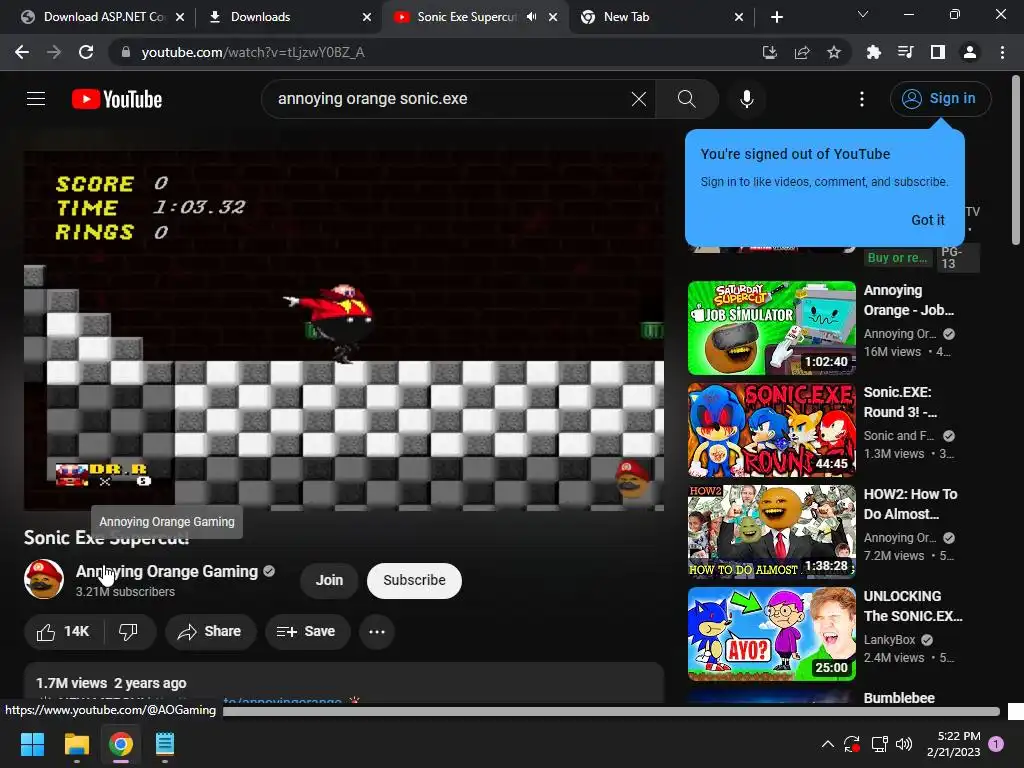Image resolution: width=1024 pixels, height=768 pixels.
Task: Open Chrome profile icon
Action: coord(970,52)
